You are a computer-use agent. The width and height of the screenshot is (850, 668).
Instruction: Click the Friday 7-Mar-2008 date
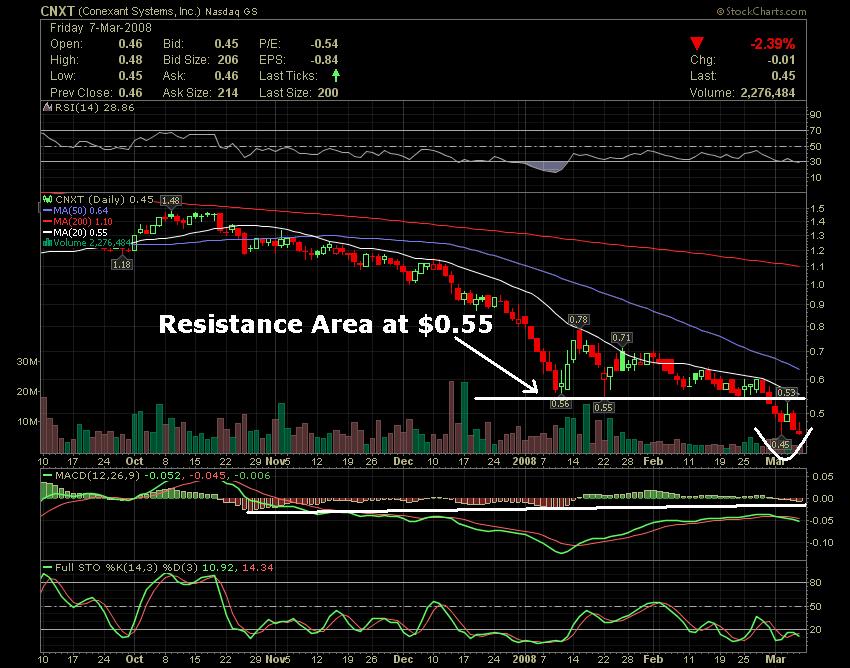[101, 28]
